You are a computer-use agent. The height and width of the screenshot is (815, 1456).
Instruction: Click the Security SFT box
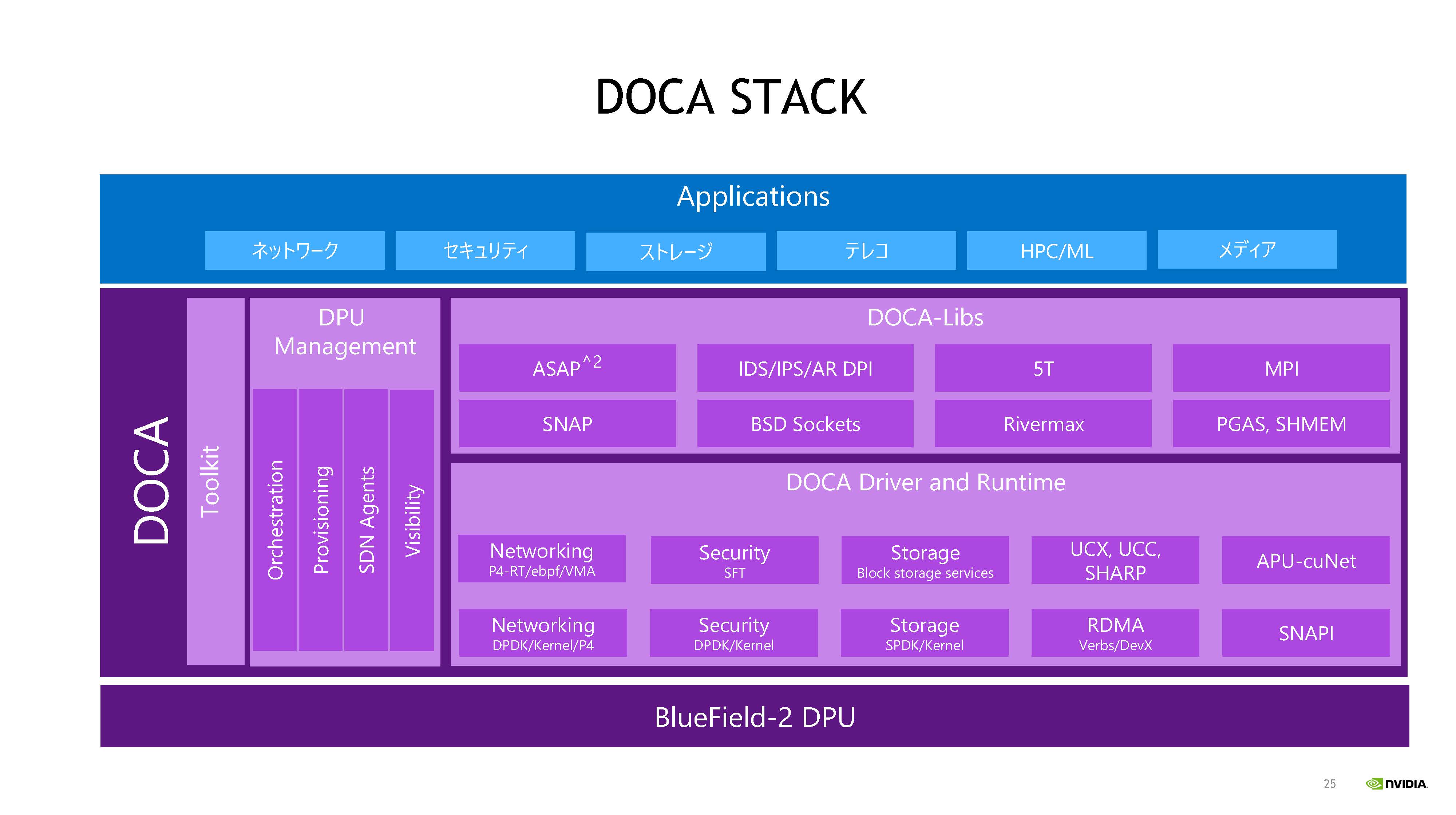coord(734,560)
